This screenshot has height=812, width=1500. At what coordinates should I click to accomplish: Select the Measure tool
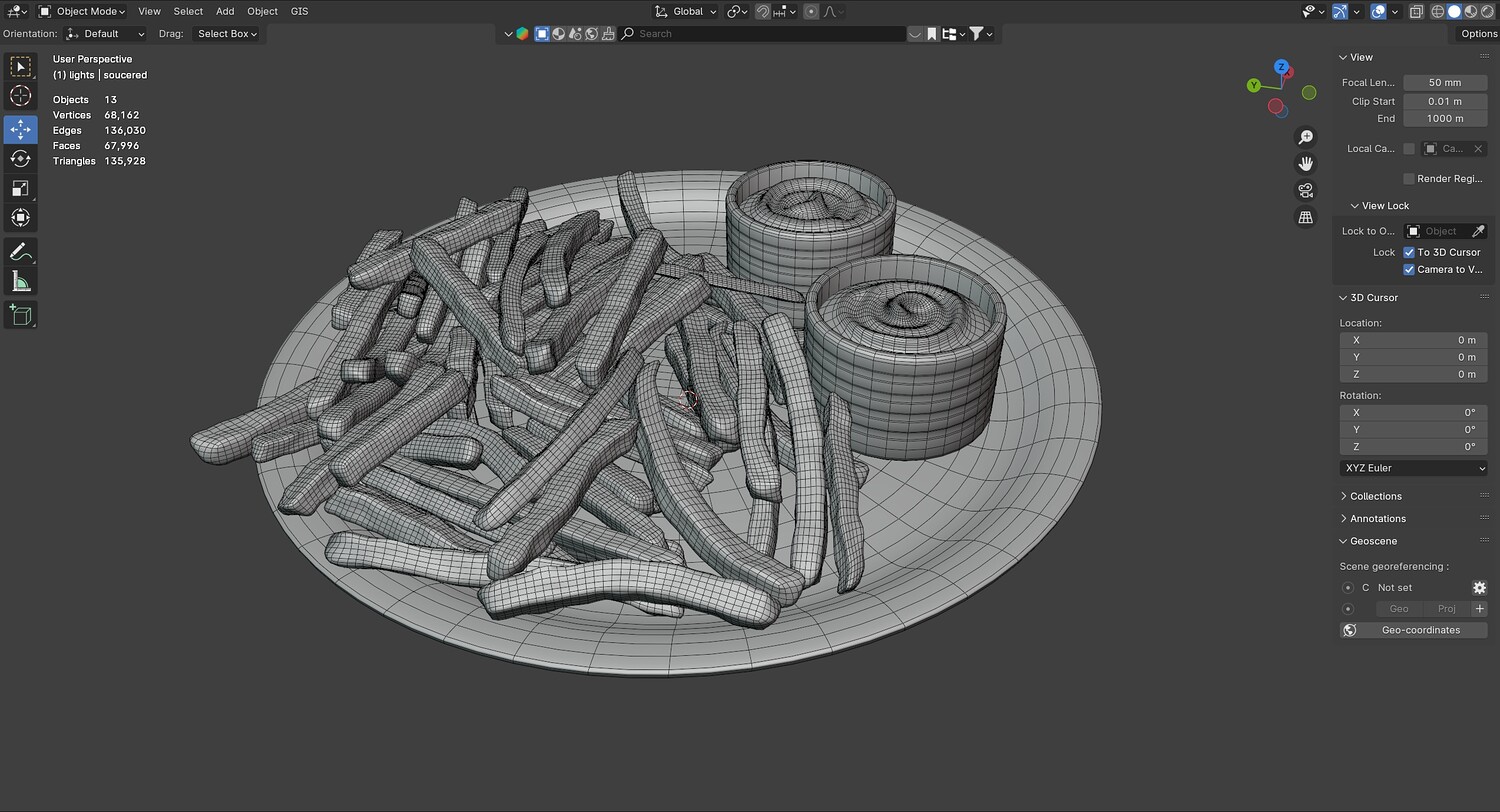pos(20,281)
